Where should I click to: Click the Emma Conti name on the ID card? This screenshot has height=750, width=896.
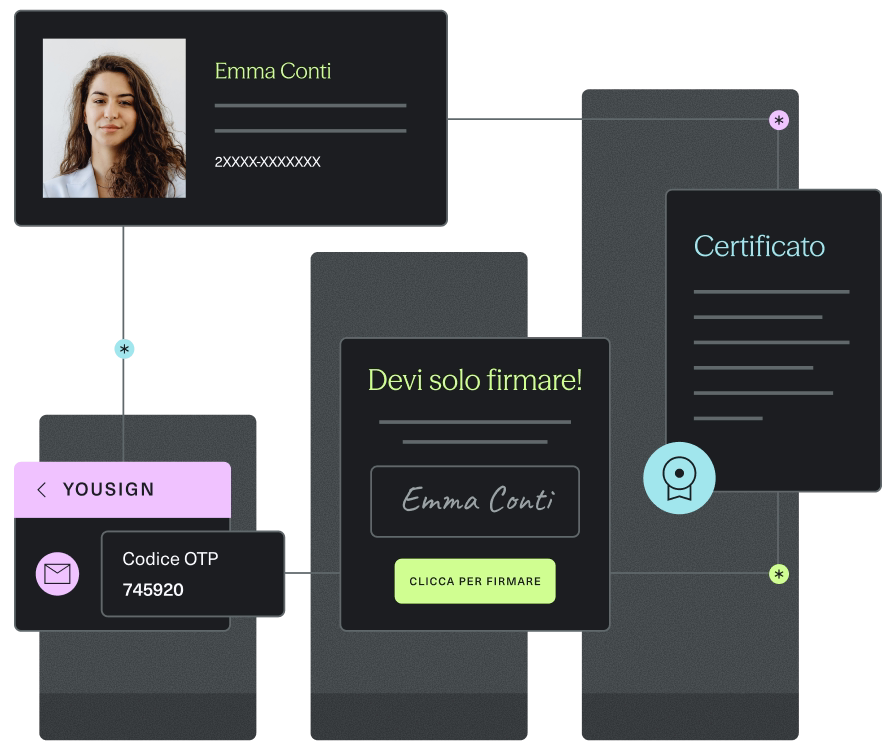click(x=273, y=71)
